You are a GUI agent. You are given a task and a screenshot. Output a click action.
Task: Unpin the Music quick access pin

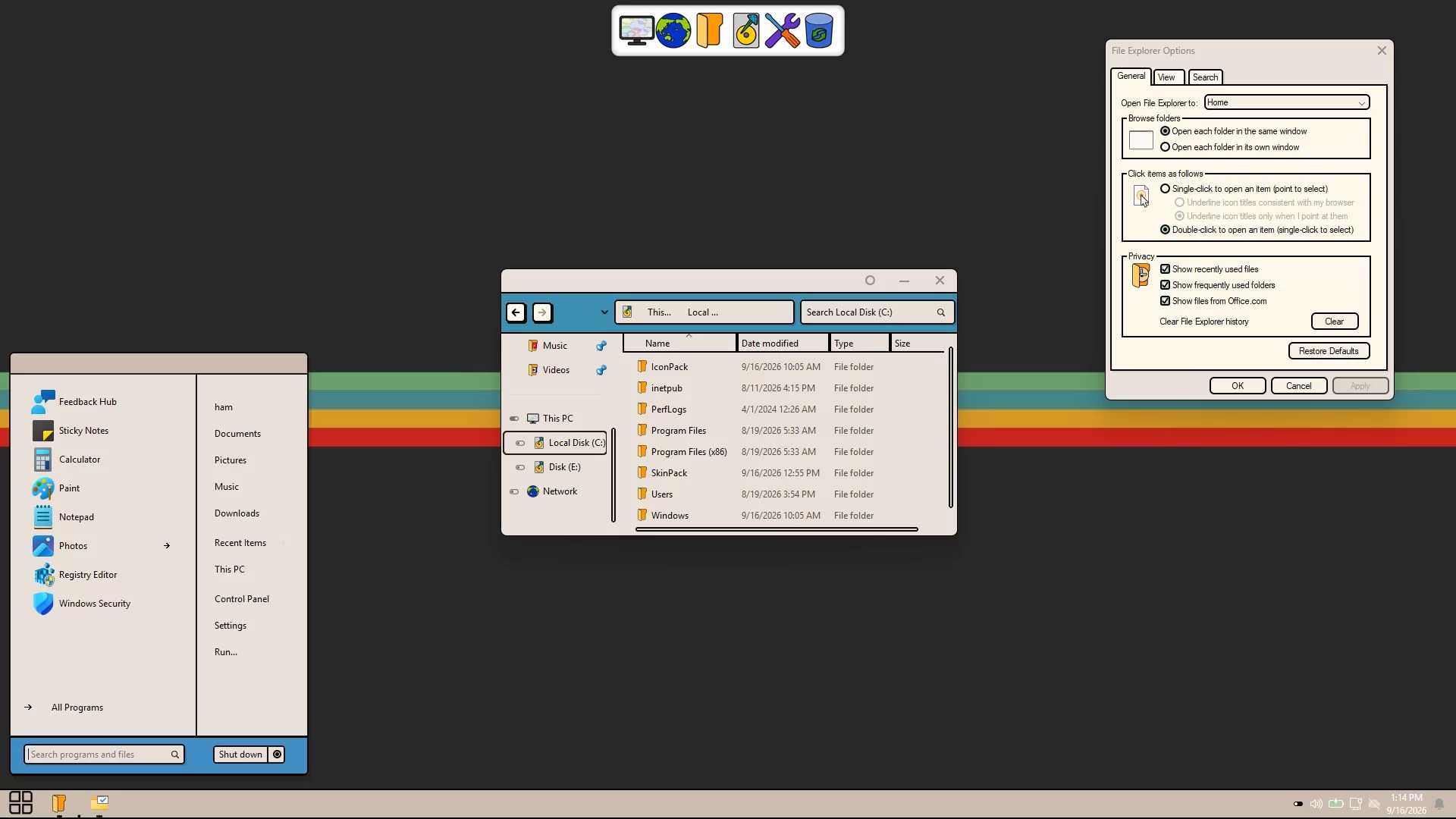coord(601,346)
